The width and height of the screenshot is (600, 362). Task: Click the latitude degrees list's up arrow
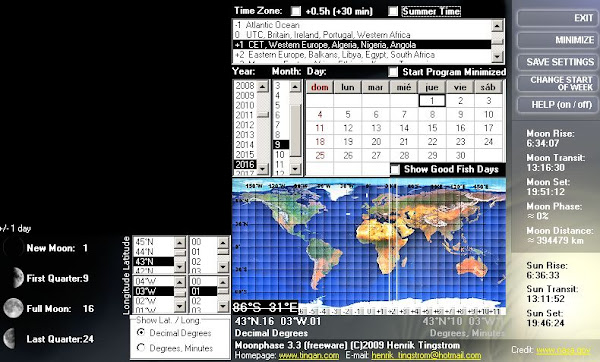[x=180, y=242]
